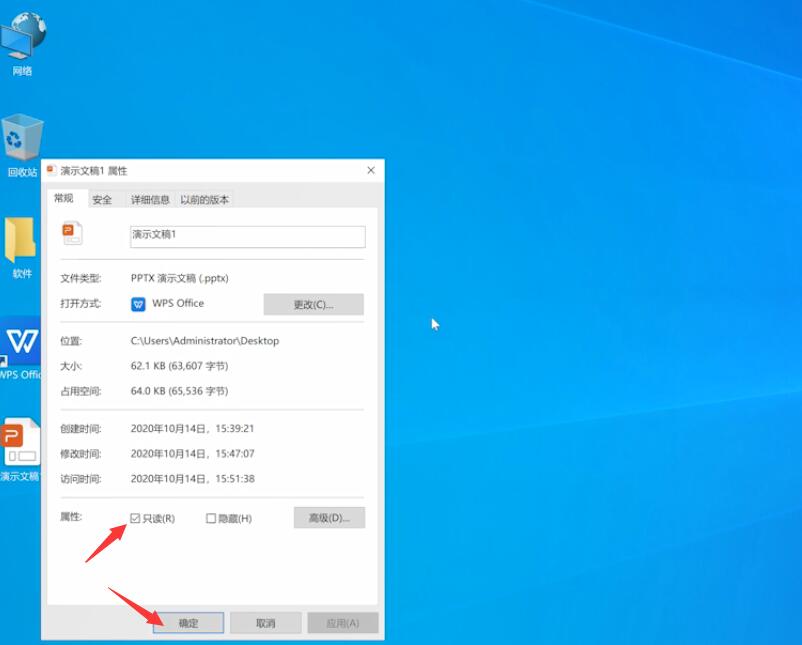The height and width of the screenshot is (645, 802).
Task: Click the WPS Office icon beside 打开方式
Action: (138, 304)
